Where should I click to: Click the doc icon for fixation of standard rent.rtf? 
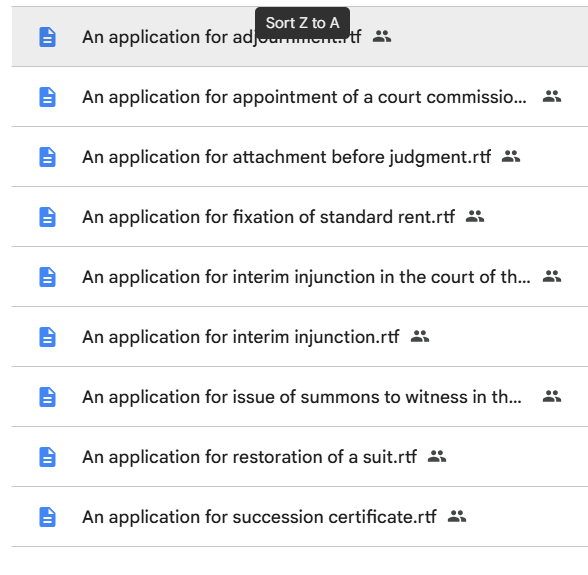coord(48,217)
